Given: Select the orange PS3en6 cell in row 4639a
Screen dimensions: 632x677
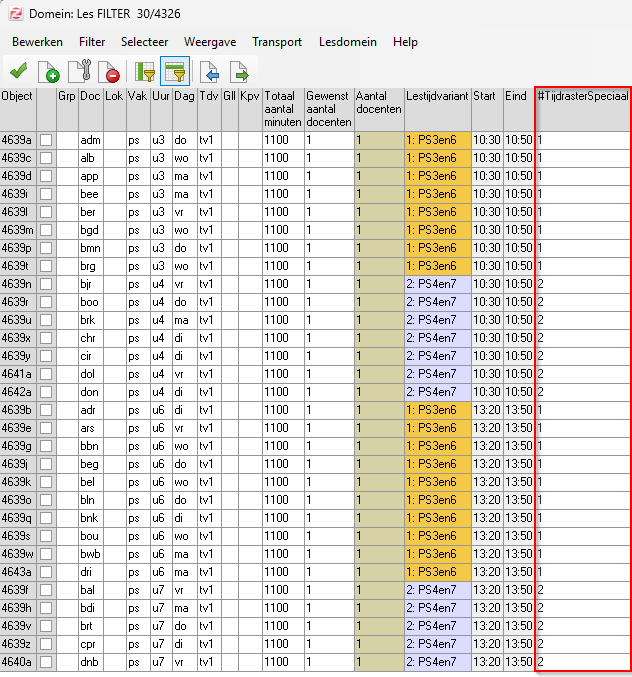Looking at the screenshot, I should [436, 140].
